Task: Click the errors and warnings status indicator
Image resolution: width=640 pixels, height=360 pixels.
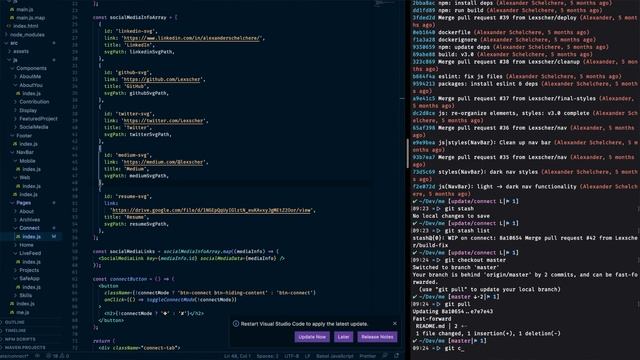Action: [58, 356]
